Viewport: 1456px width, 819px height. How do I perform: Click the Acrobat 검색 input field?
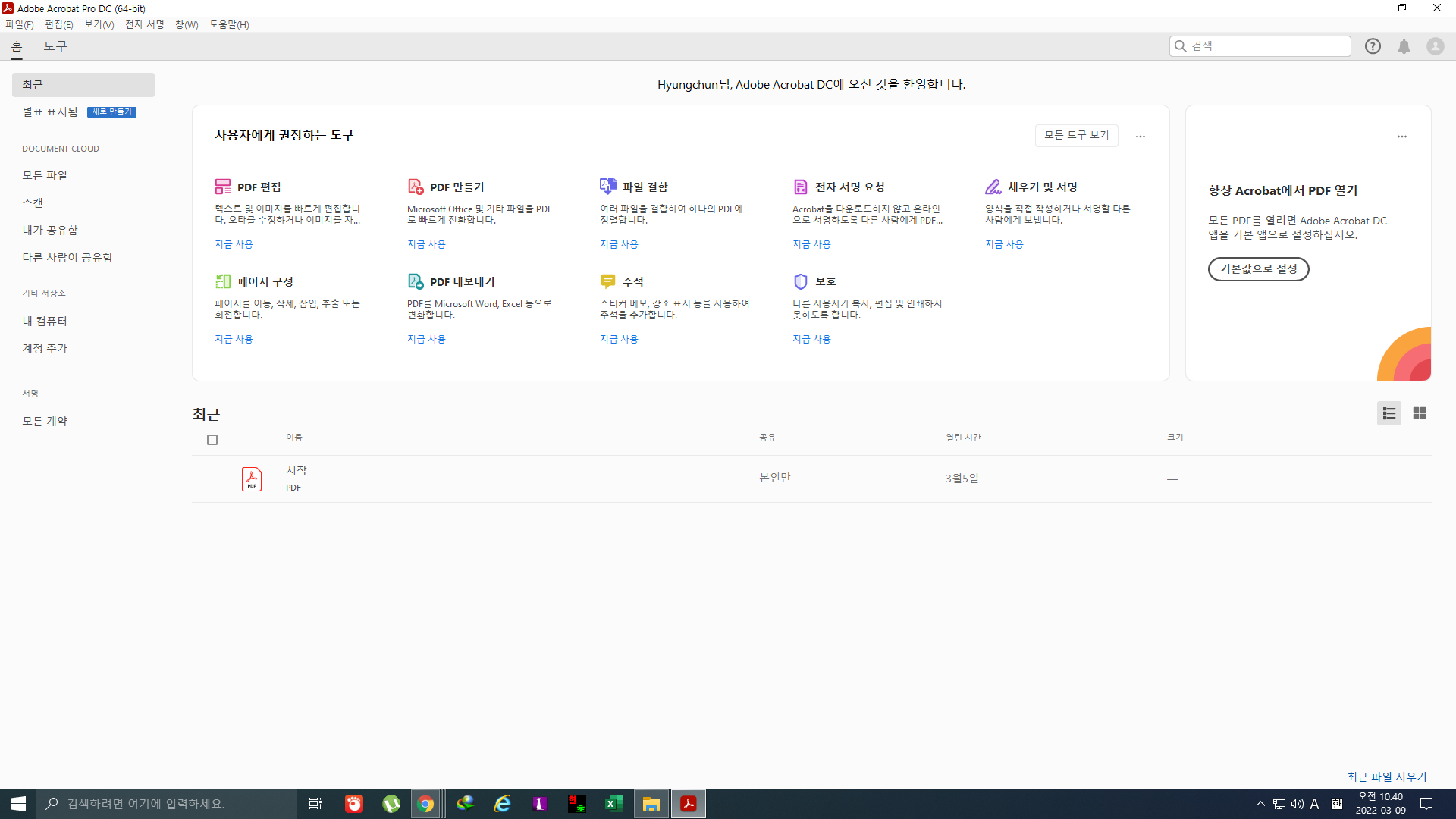tap(1260, 46)
